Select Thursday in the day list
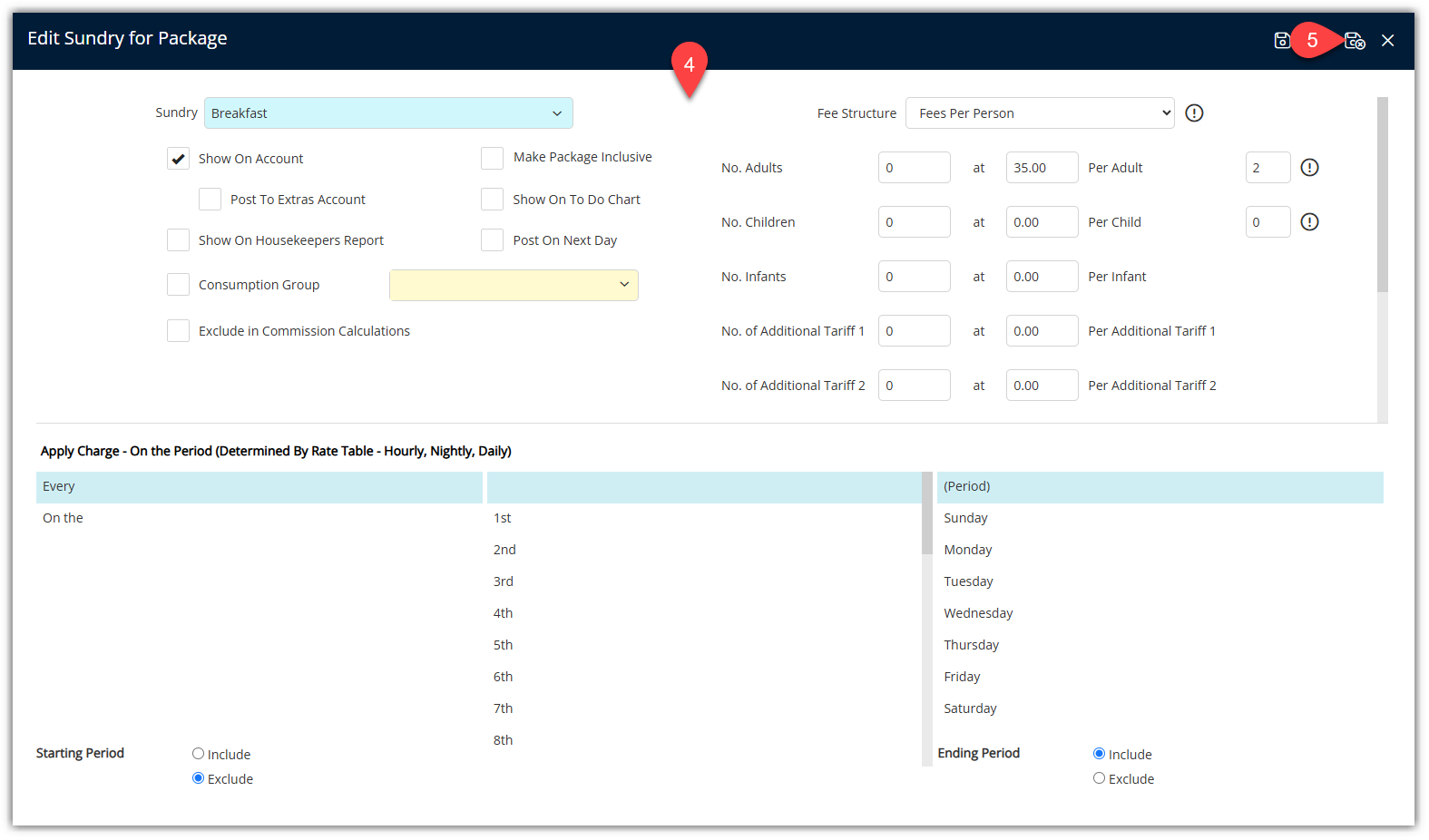Screen dimensions: 1429x840 click(1160, 645)
